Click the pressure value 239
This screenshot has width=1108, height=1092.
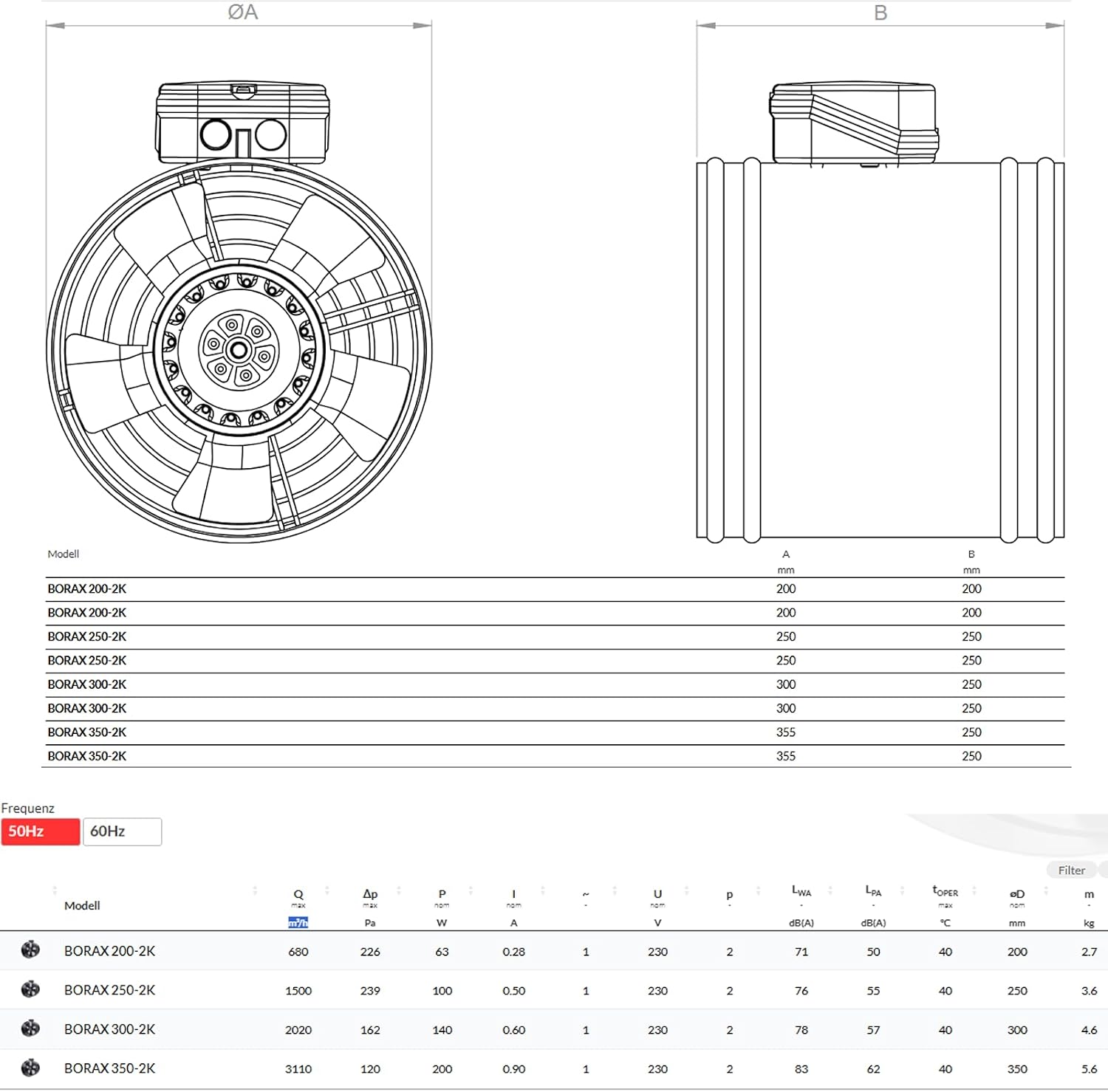pos(370,991)
